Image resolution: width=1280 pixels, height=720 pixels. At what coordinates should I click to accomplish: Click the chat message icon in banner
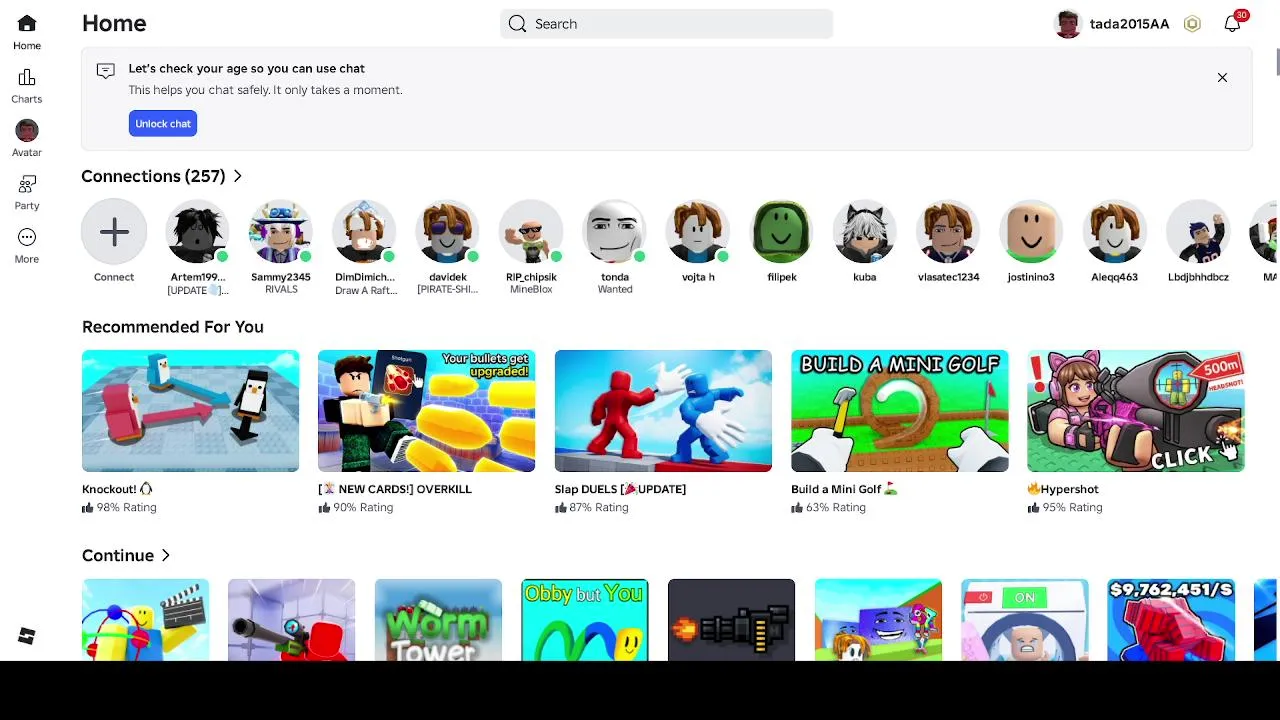105,70
